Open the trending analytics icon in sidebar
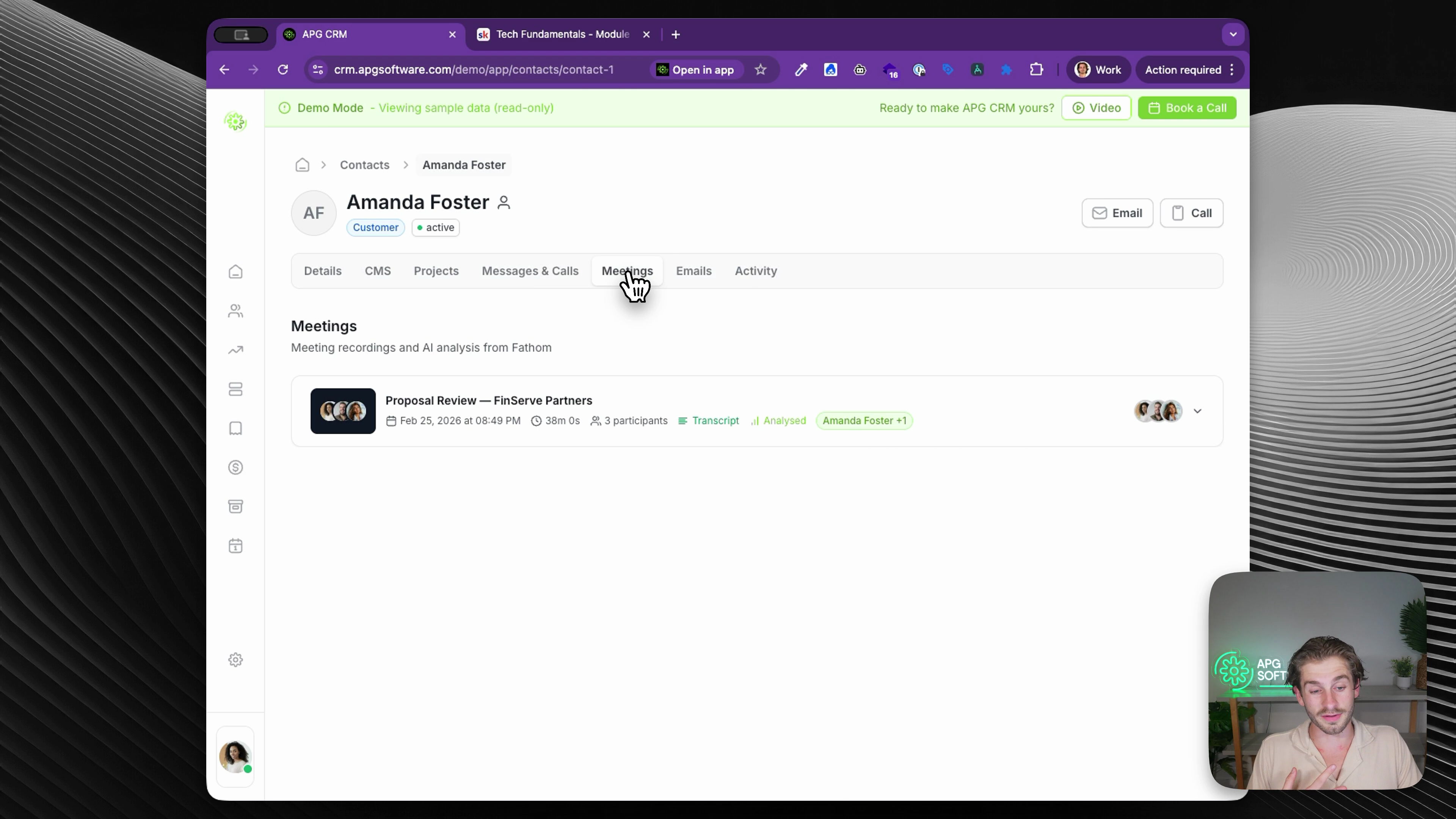Screen dimensions: 1456x819 click(235, 350)
